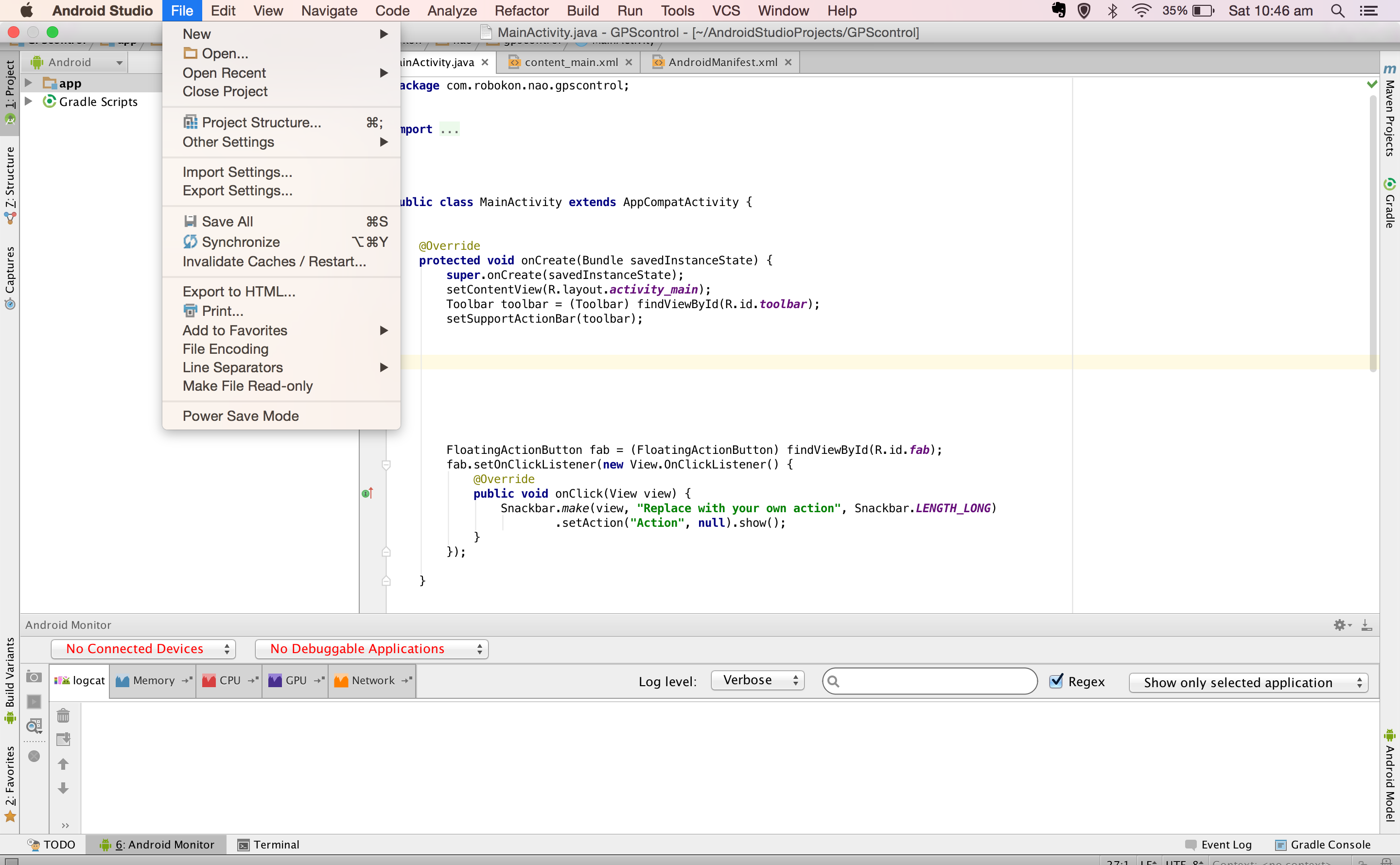
Task: Choose Synchronize from File menu
Action: (281, 242)
